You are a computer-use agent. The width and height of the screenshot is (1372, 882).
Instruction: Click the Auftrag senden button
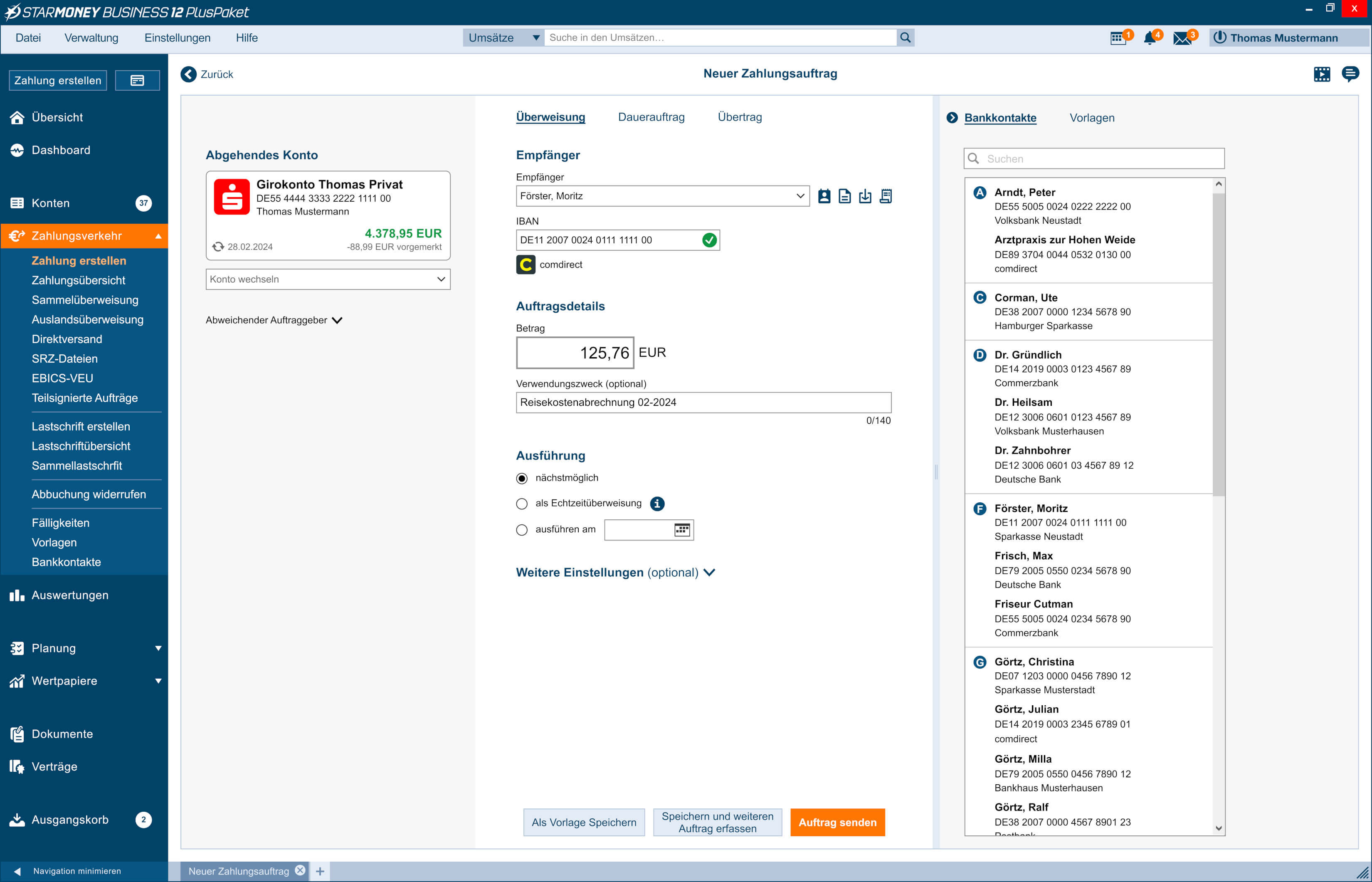(838, 823)
